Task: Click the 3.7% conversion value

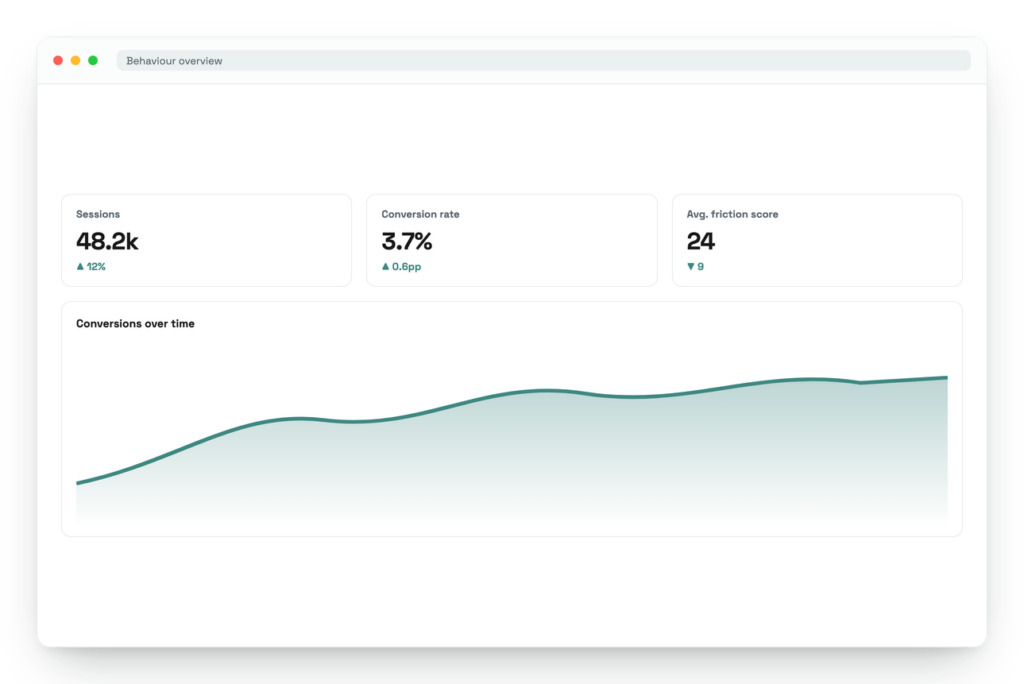Action: (407, 242)
